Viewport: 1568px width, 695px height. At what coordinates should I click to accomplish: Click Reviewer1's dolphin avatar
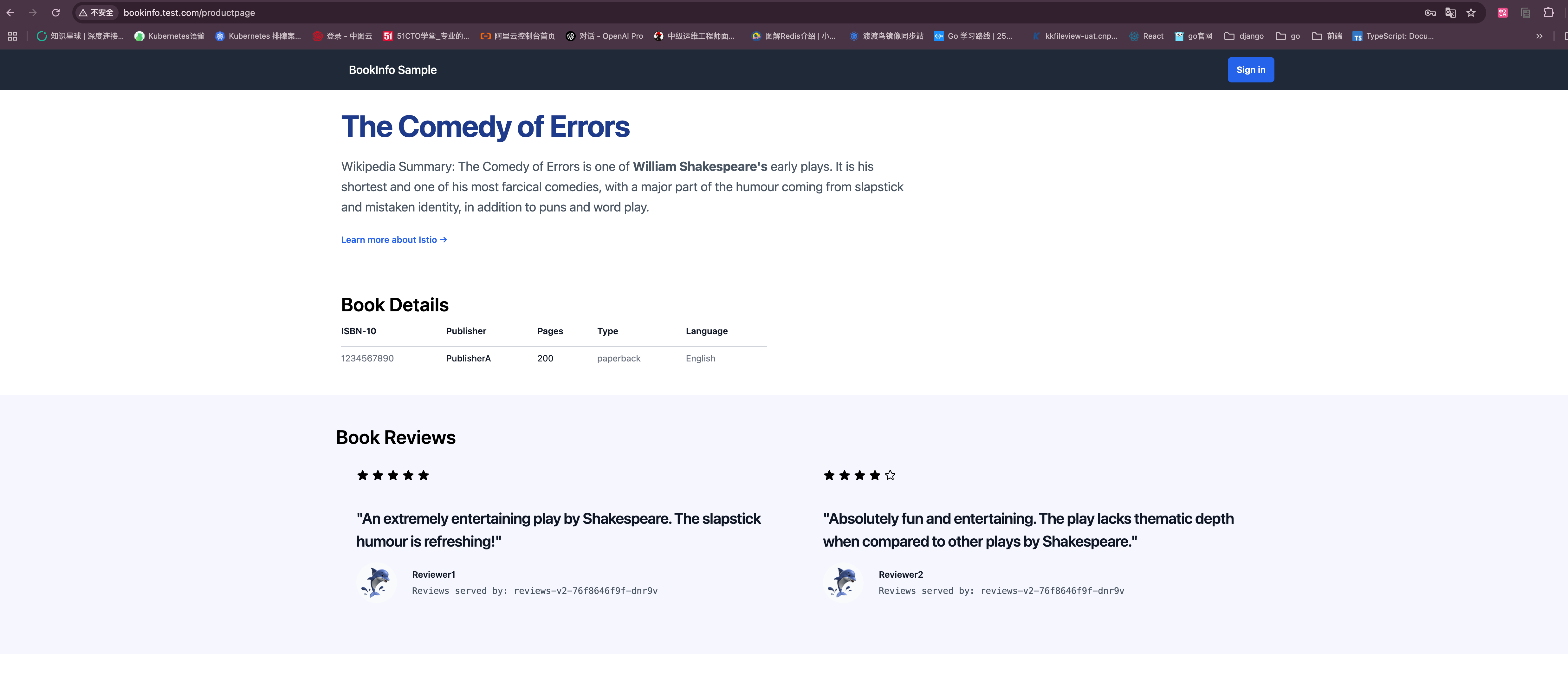click(x=376, y=582)
